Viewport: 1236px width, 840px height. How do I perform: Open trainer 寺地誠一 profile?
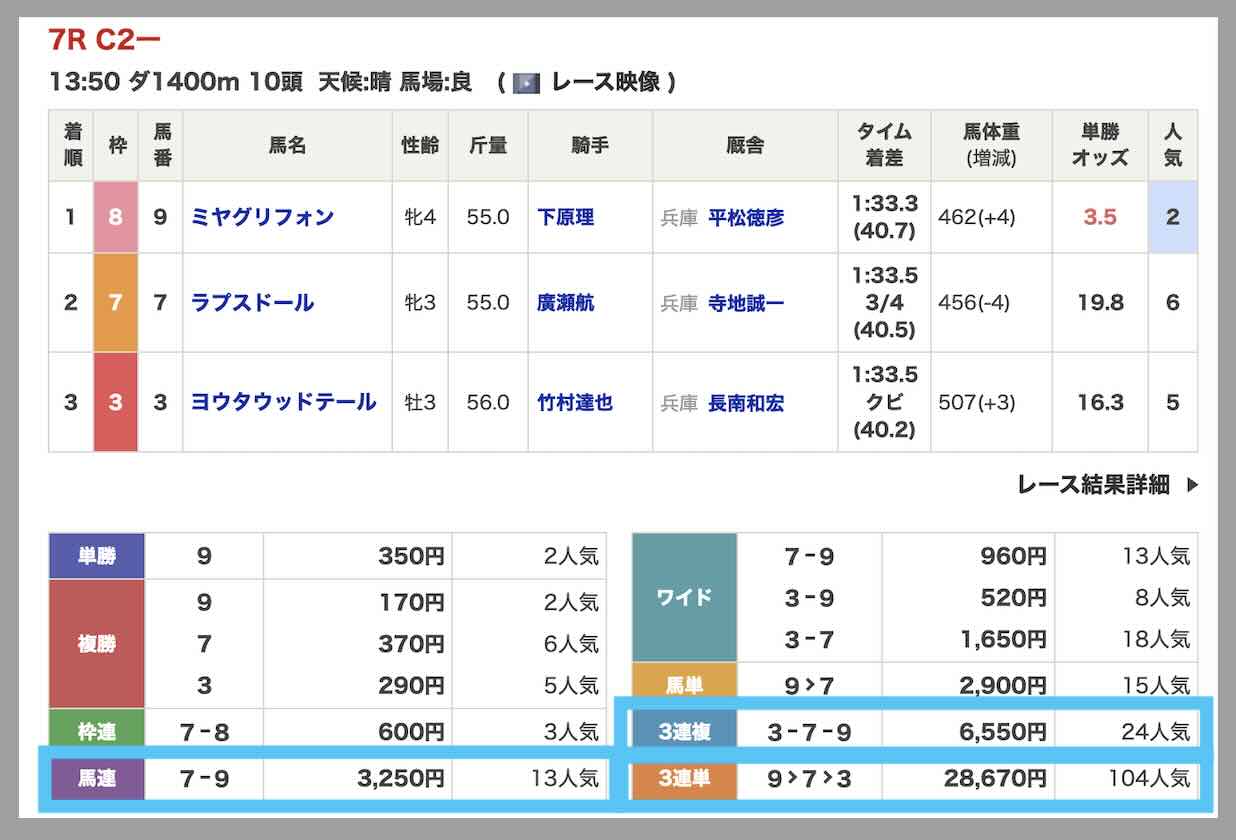(x=746, y=303)
